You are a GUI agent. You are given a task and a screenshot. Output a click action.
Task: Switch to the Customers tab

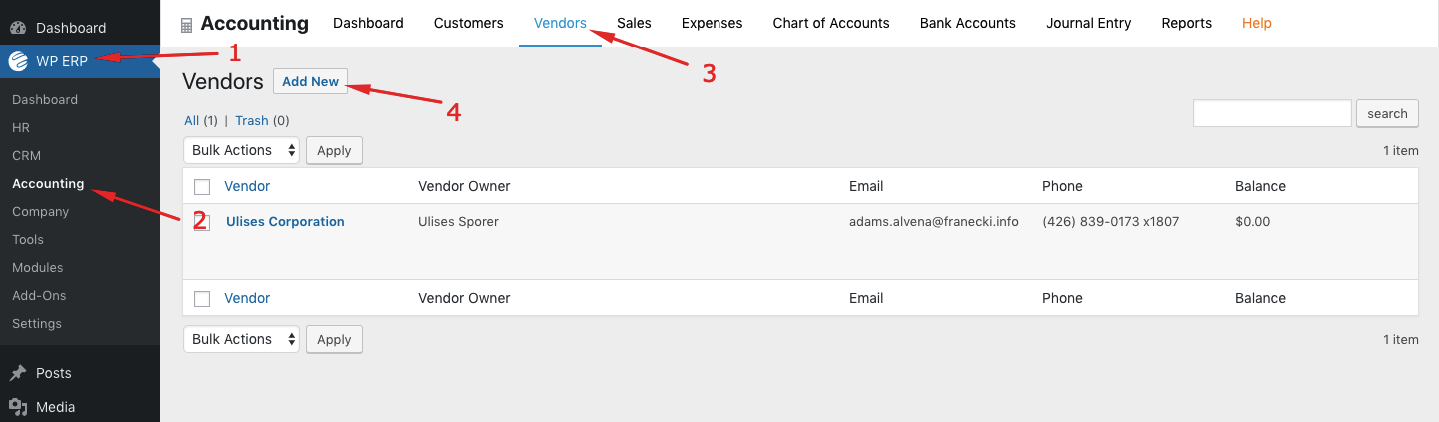coord(466,23)
